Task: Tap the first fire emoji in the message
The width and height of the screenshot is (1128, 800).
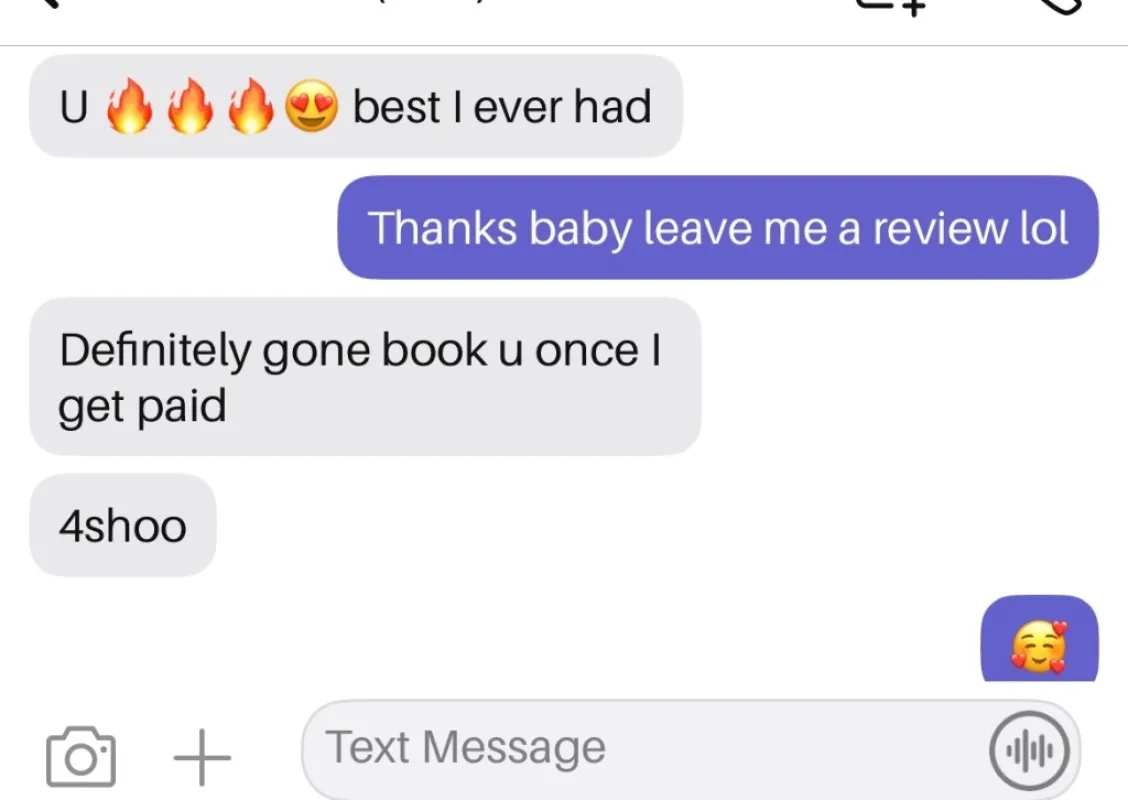Action: (x=129, y=106)
